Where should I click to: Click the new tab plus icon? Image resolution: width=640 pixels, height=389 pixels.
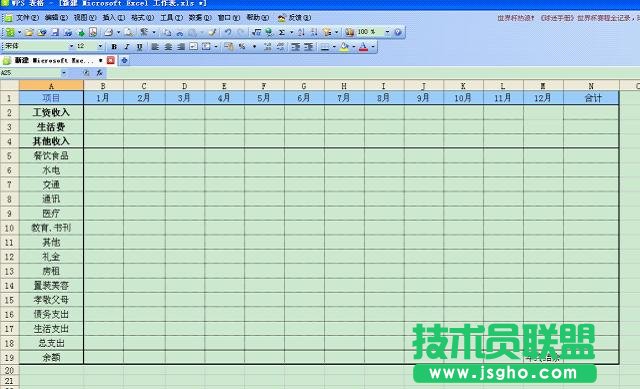(x=124, y=60)
